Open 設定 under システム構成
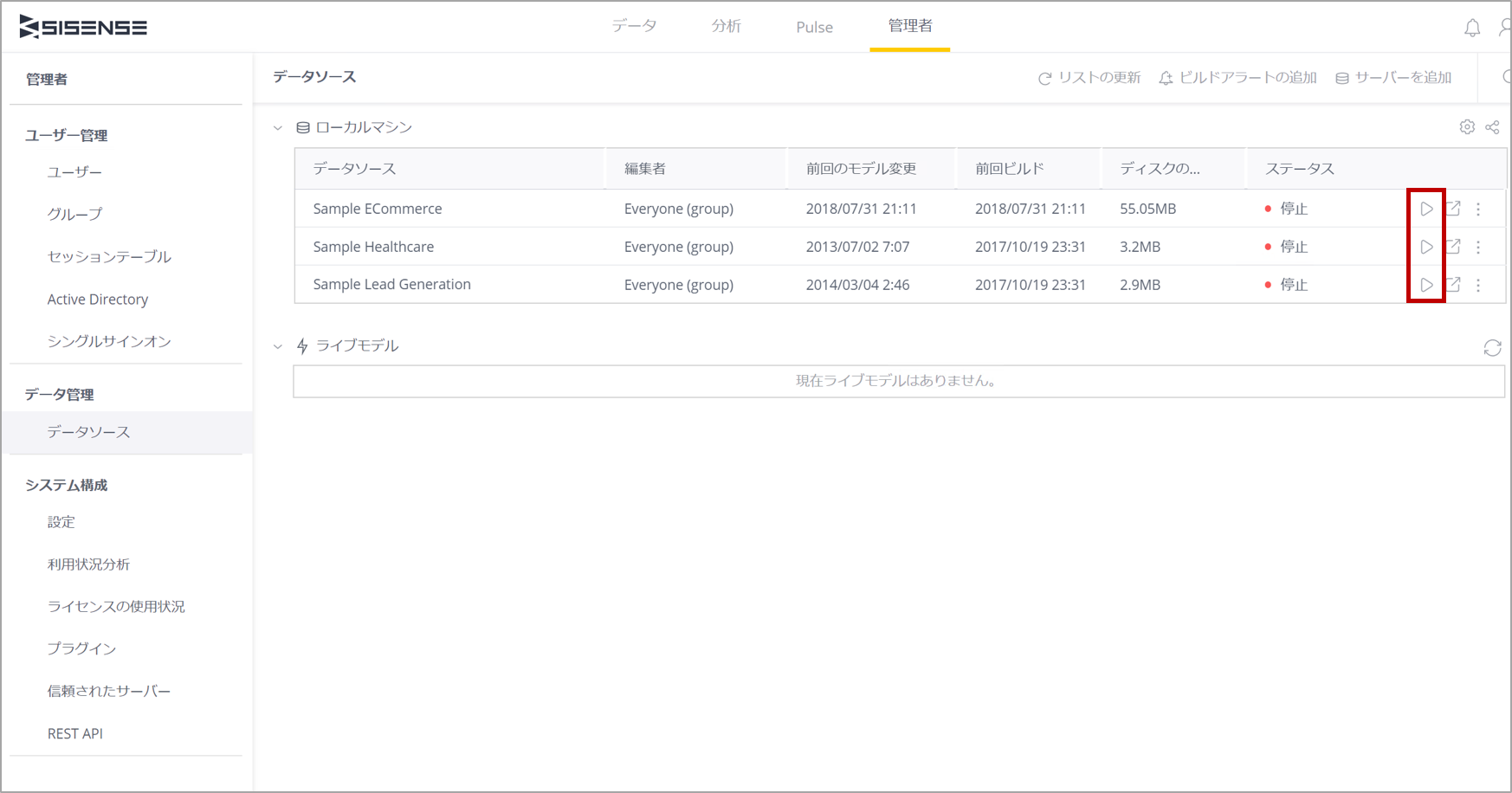Viewport: 1512px width, 793px height. [61, 522]
